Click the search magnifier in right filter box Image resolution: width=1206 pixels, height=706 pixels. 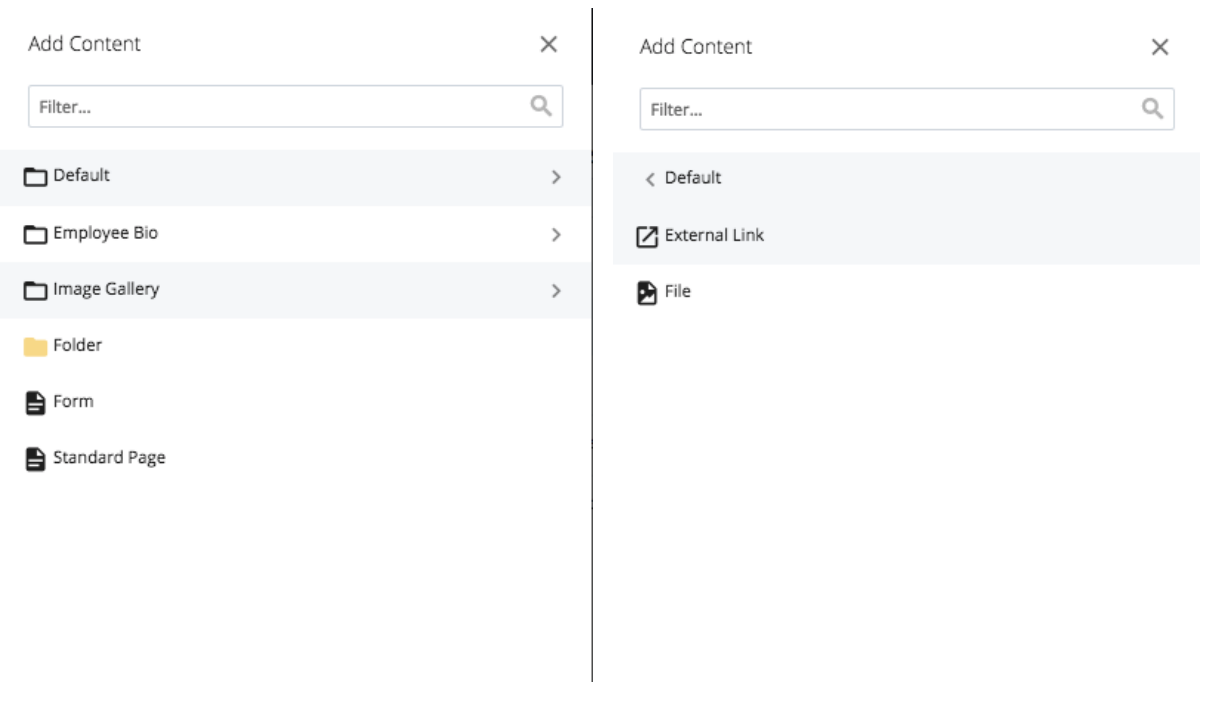point(1153,109)
